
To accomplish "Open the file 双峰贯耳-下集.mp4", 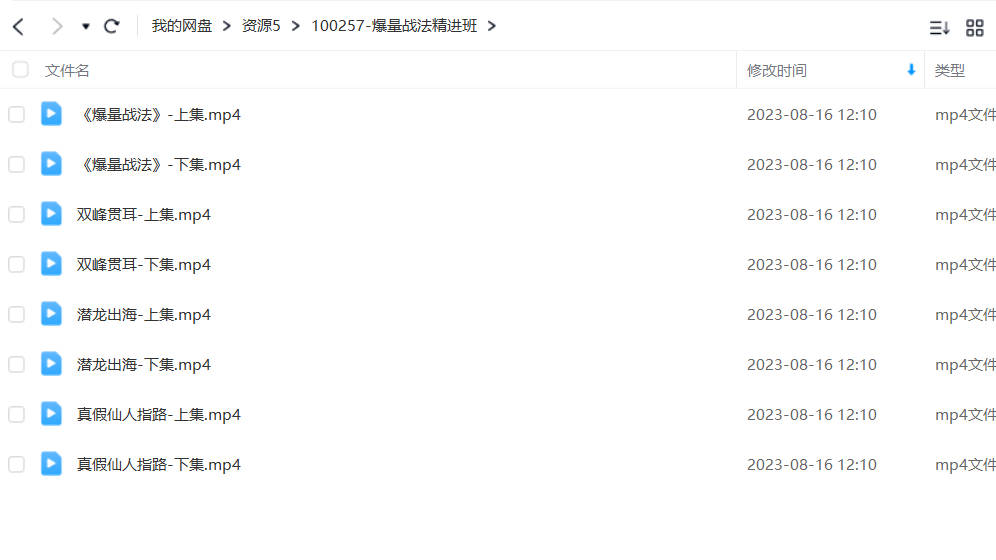I will click(144, 265).
